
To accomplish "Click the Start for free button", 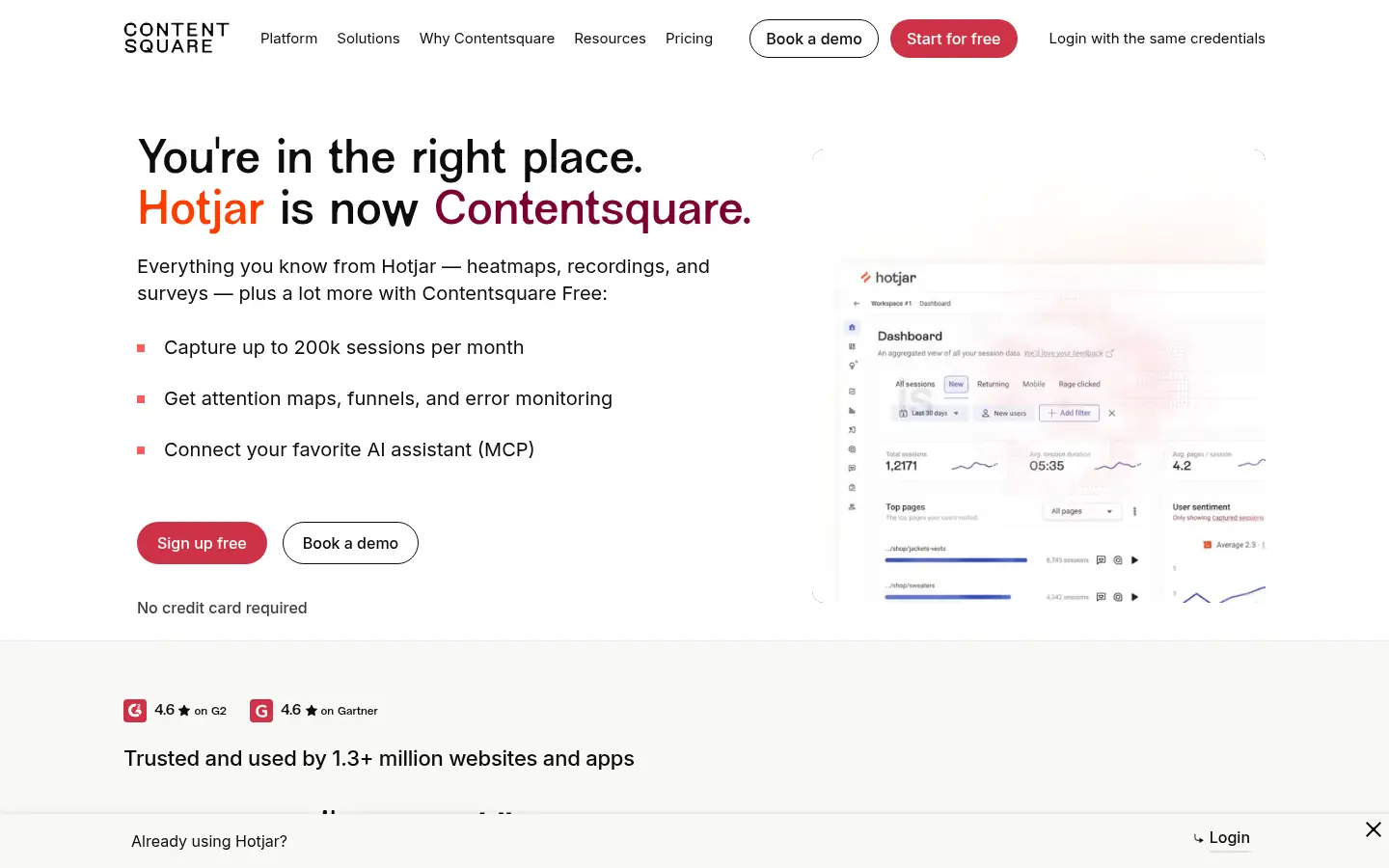I will click(953, 39).
